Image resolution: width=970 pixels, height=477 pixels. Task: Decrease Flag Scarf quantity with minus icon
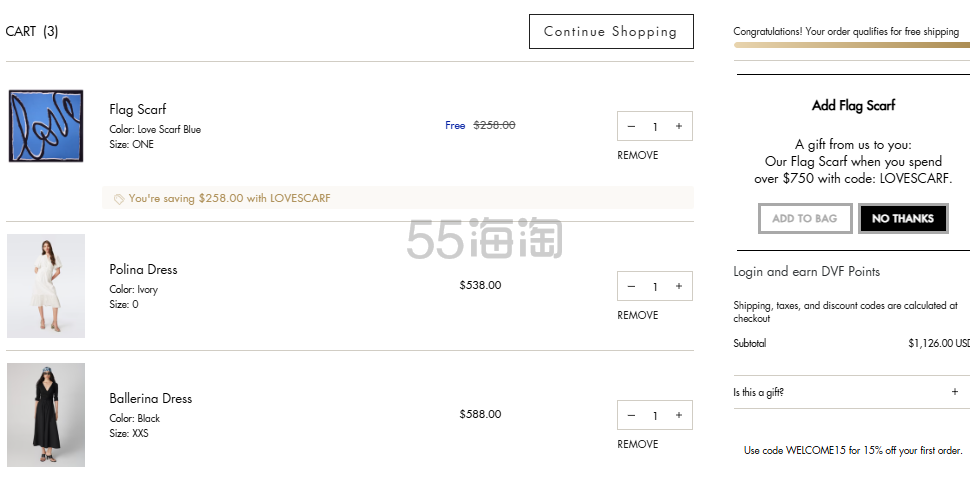(x=631, y=126)
